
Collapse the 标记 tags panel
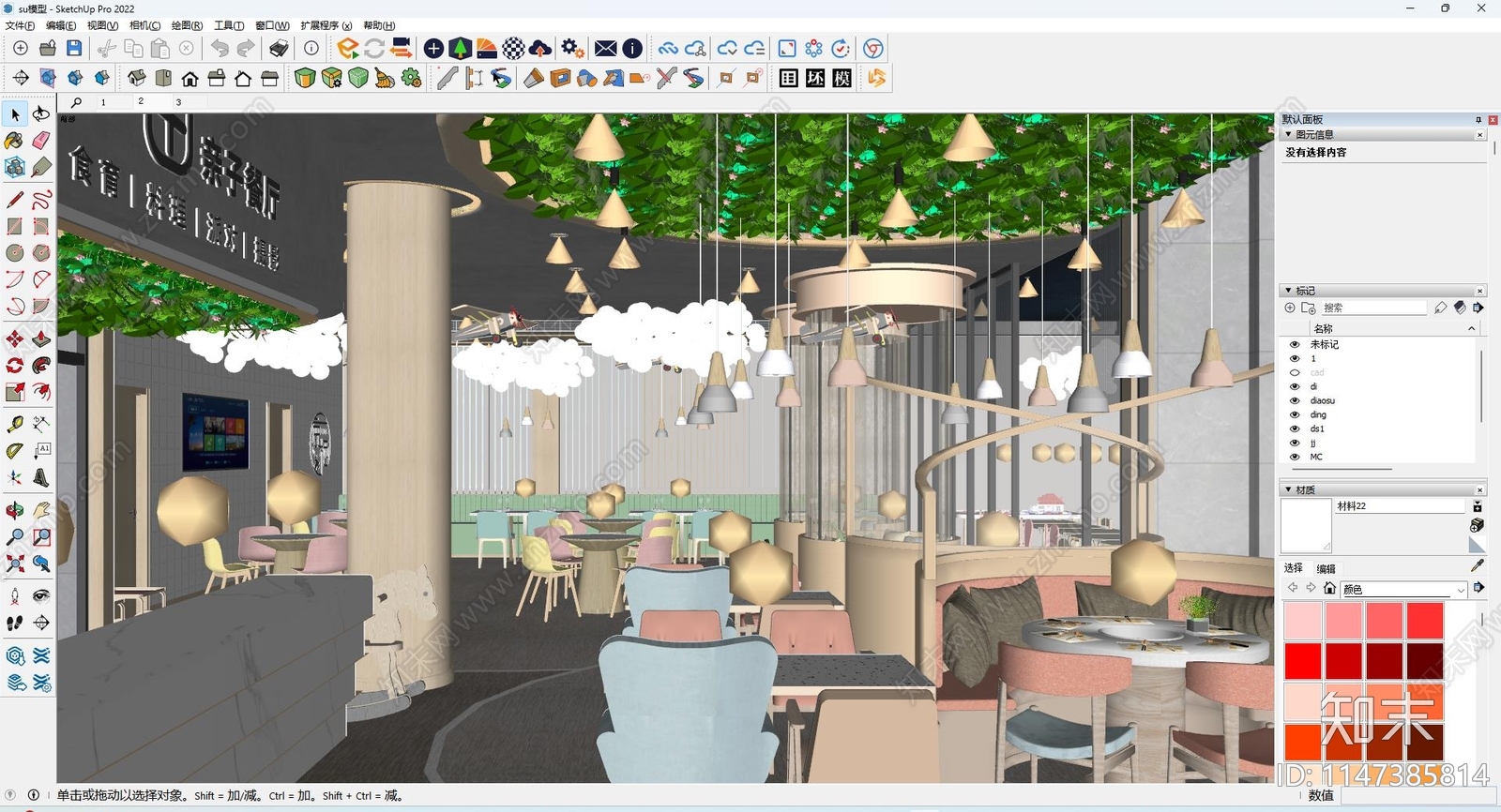point(1288,291)
